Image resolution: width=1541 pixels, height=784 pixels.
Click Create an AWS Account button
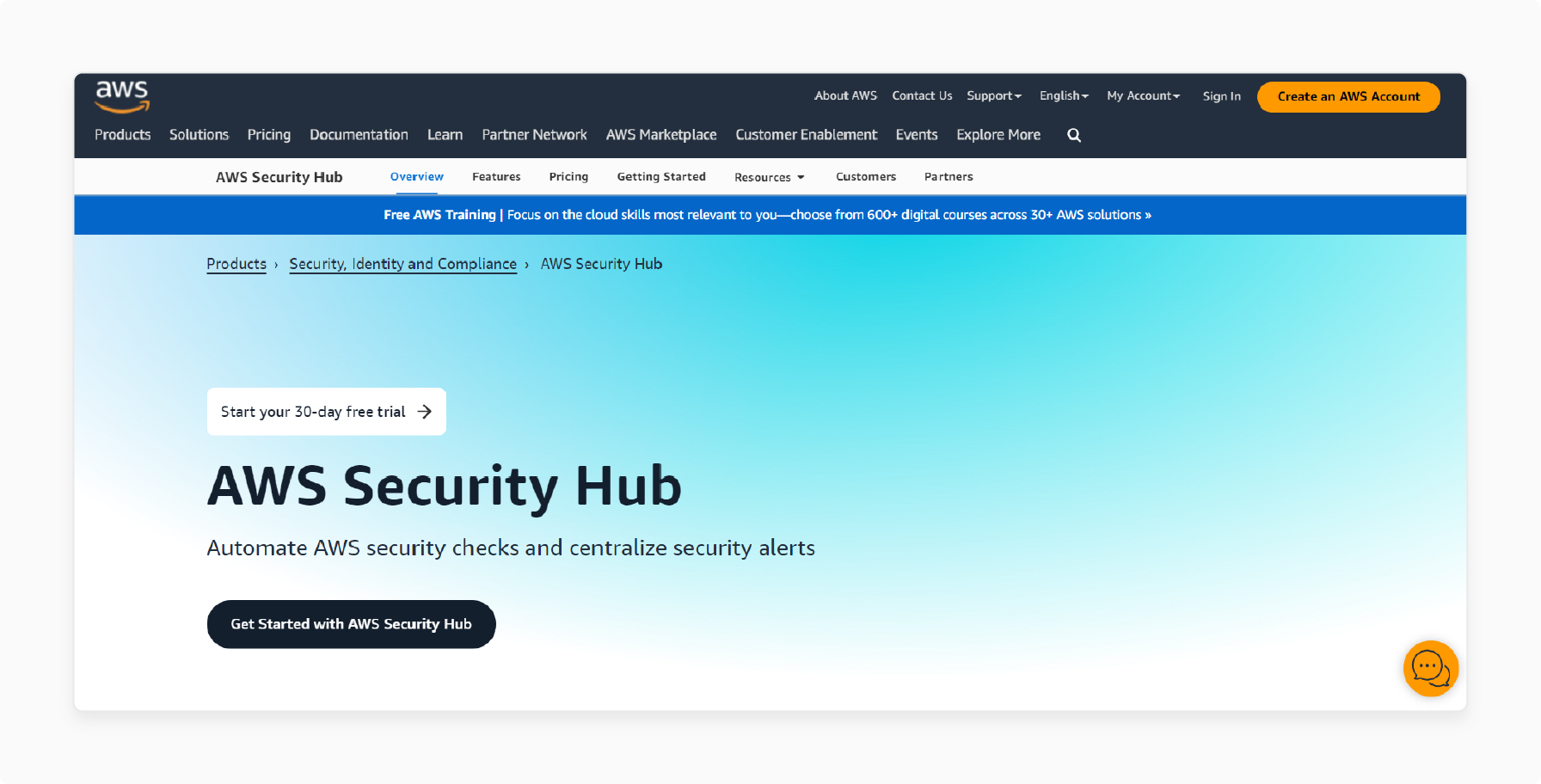(x=1348, y=96)
